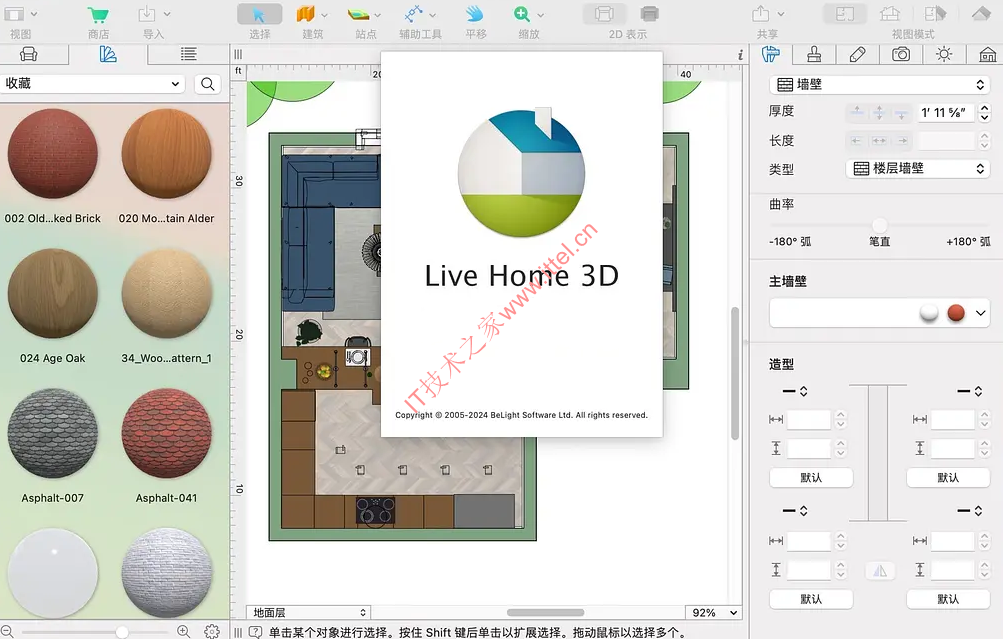Open the sun light settings inspector tab

pos(944,54)
